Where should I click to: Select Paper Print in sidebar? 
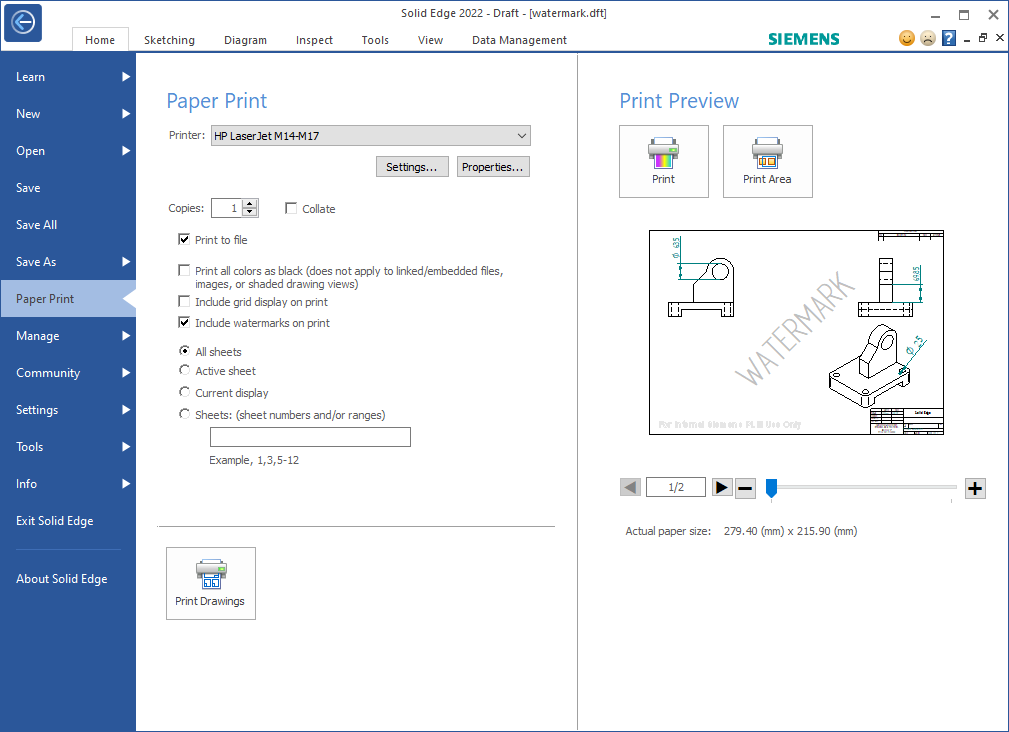[68, 298]
